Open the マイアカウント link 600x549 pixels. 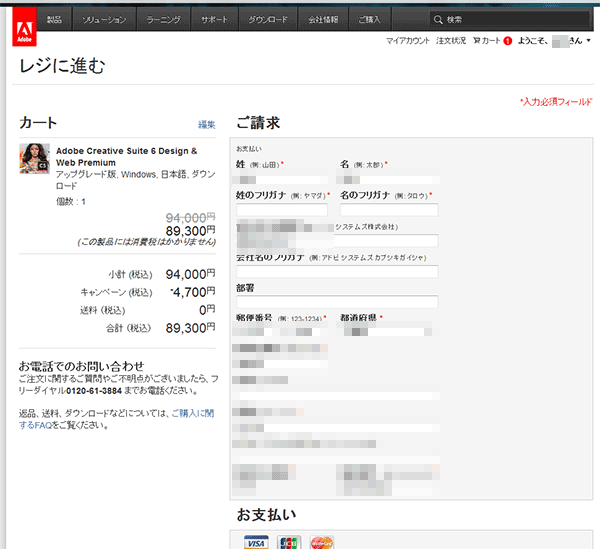coord(408,41)
